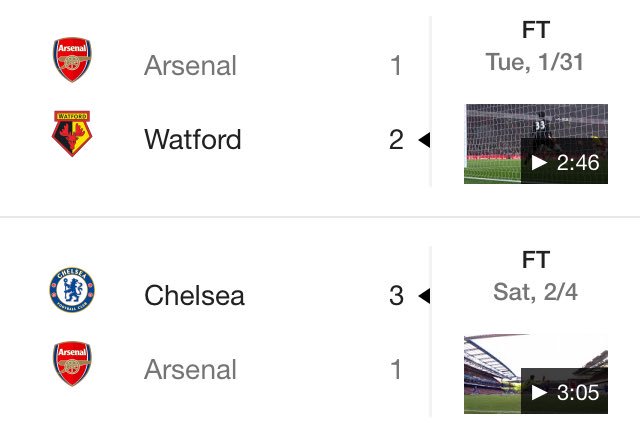Click the Tue, 1/31 match date
This screenshot has height=433, width=640.
(x=535, y=62)
